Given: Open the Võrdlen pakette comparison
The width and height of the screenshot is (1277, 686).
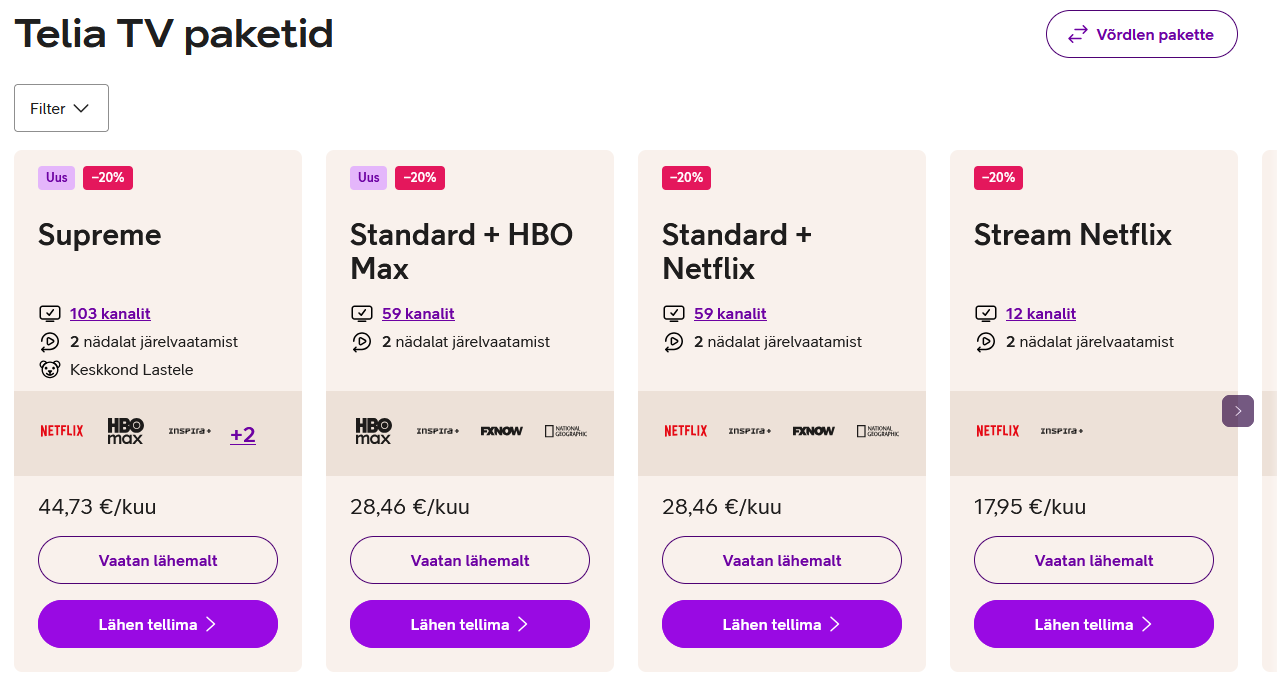Looking at the screenshot, I should (x=1141, y=35).
